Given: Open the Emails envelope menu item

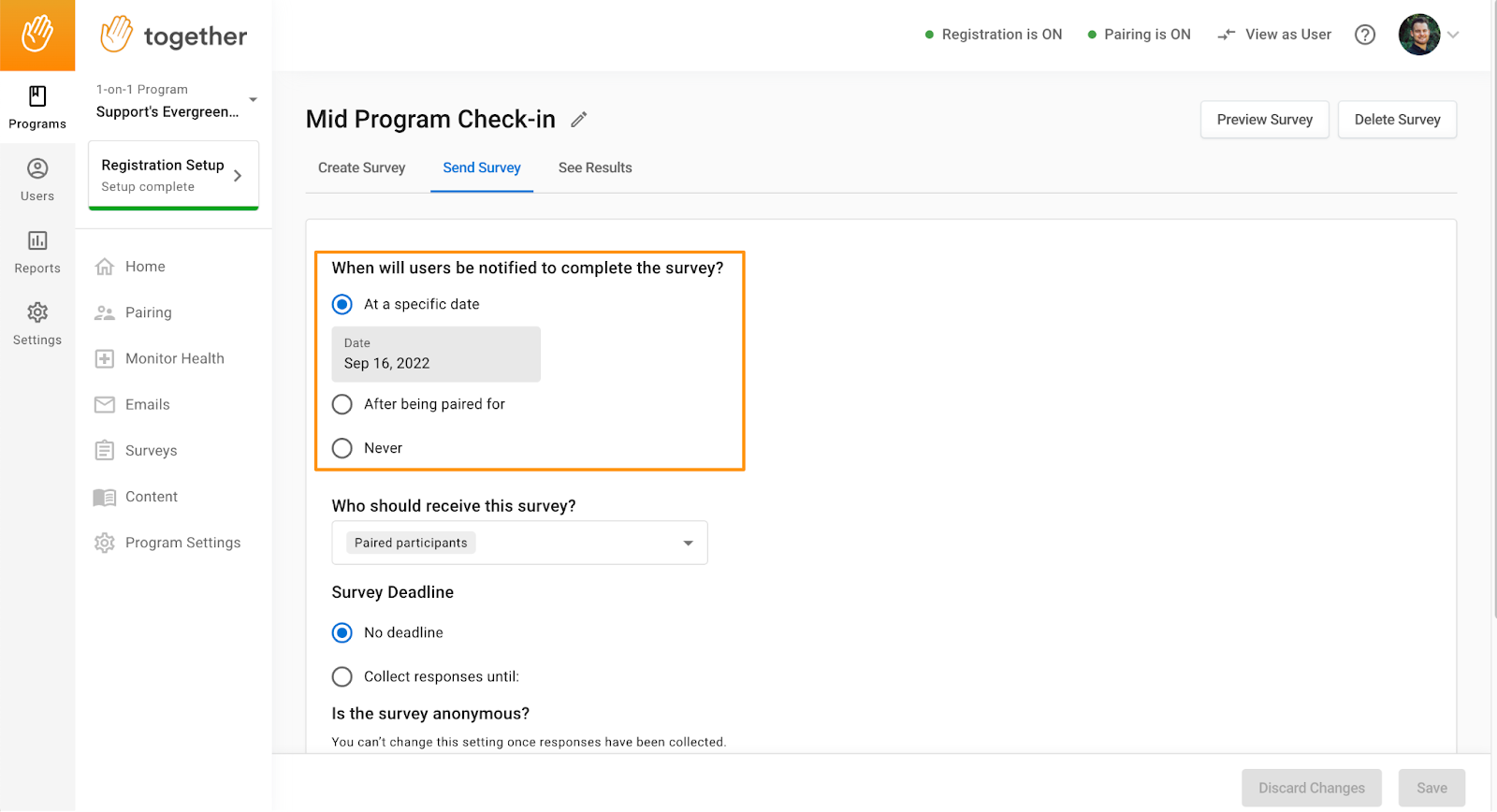Looking at the screenshot, I should (x=133, y=404).
